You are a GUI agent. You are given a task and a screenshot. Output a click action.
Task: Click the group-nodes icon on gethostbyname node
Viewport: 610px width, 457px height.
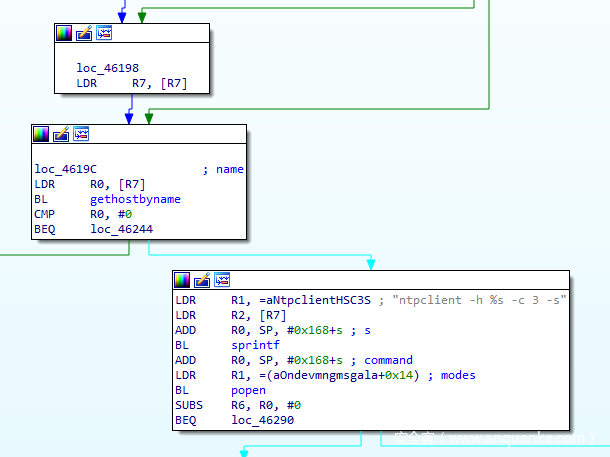click(x=81, y=133)
